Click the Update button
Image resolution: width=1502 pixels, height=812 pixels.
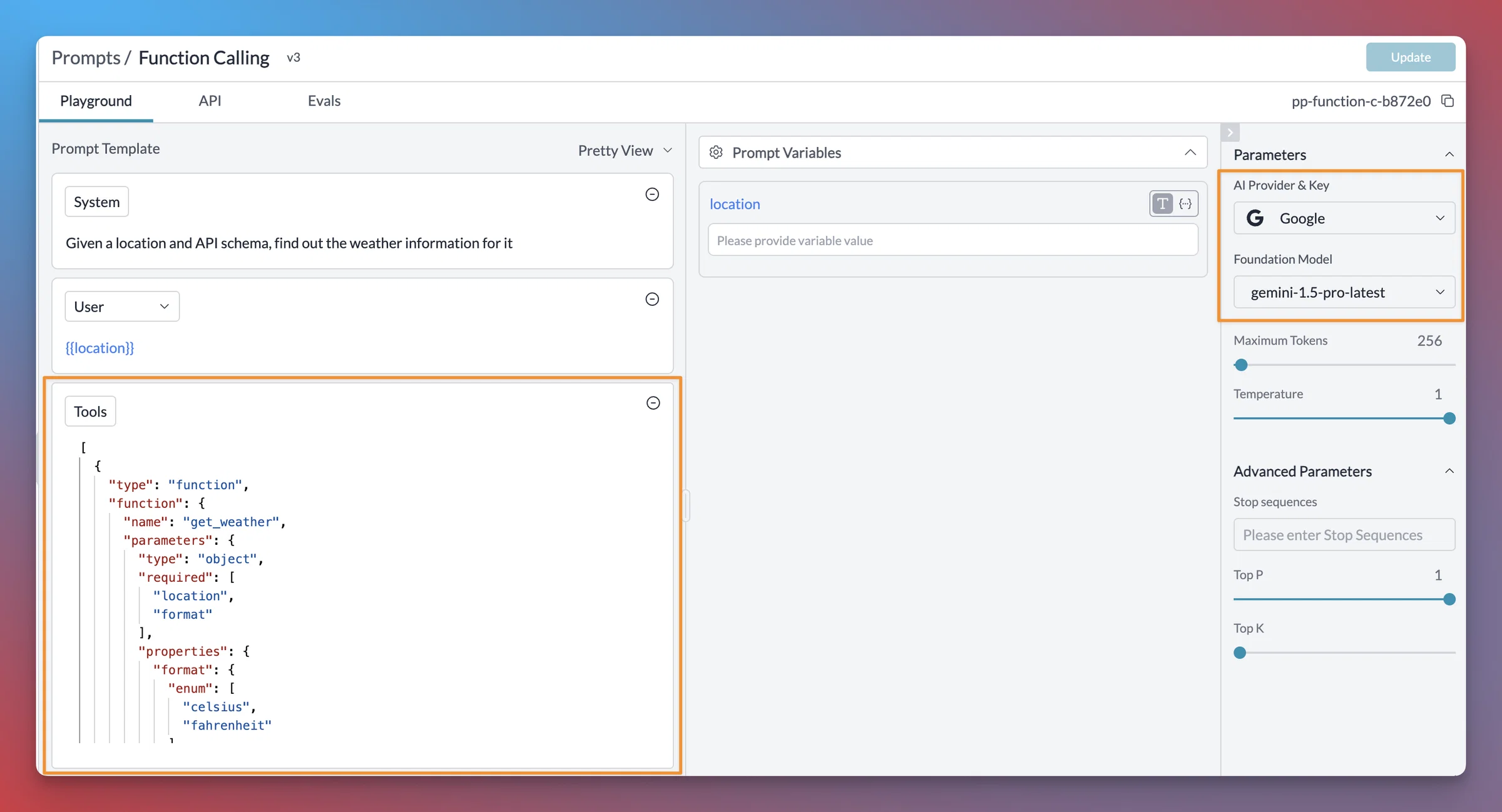tap(1410, 57)
